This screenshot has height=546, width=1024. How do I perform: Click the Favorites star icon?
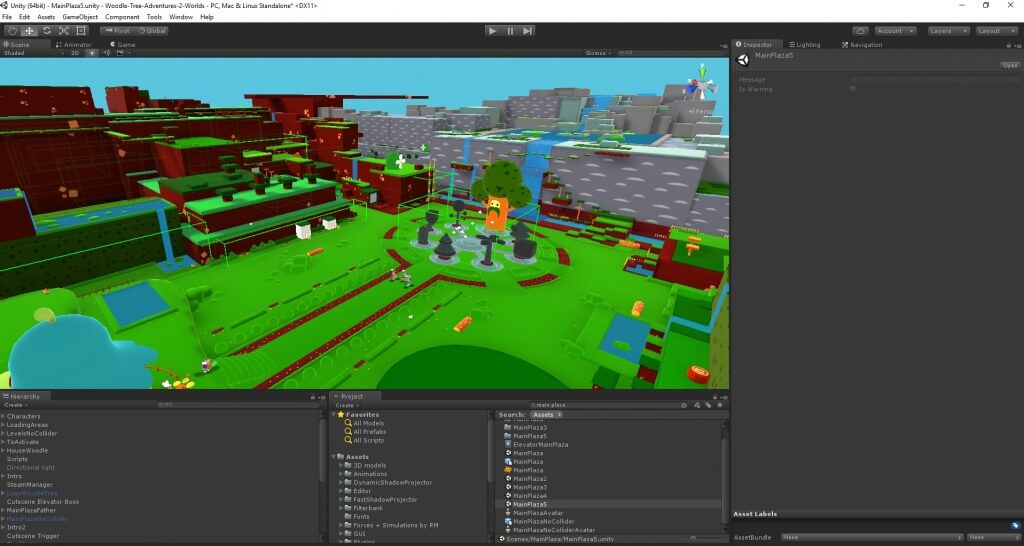pos(341,415)
